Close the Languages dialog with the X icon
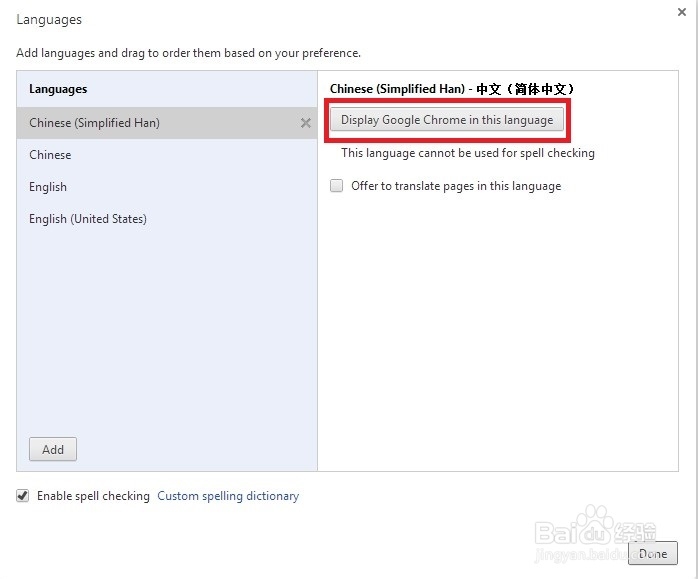The height and width of the screenshot is (579, 698). (x=682, y=12)
